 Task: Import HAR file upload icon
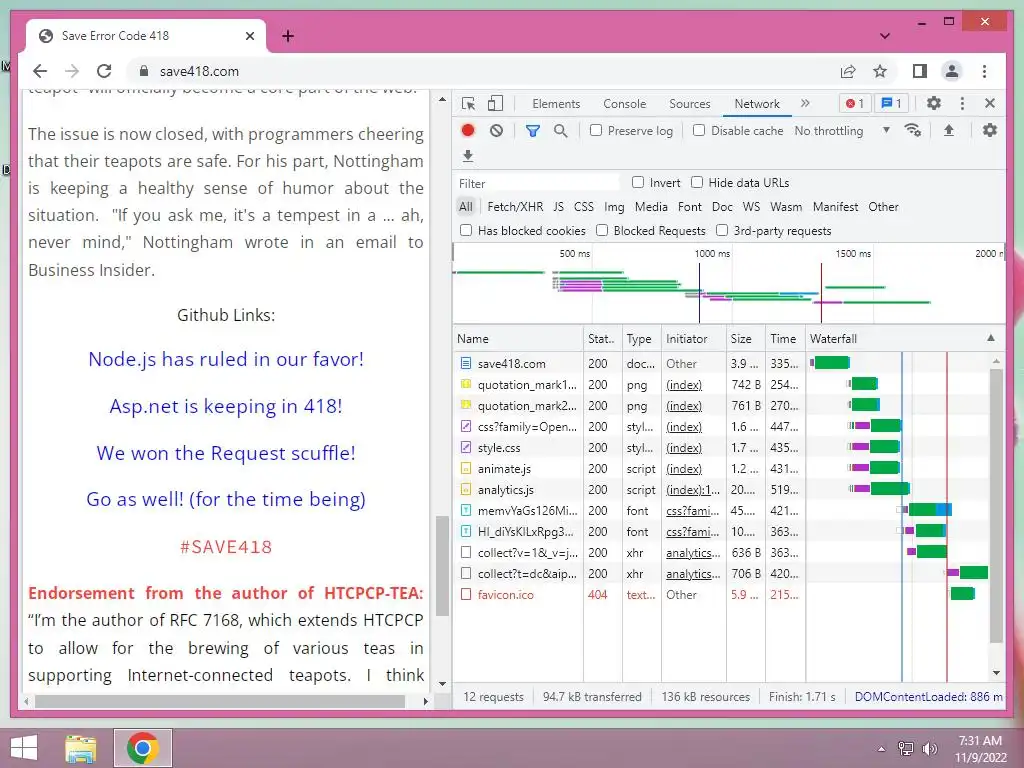(949, 131)
